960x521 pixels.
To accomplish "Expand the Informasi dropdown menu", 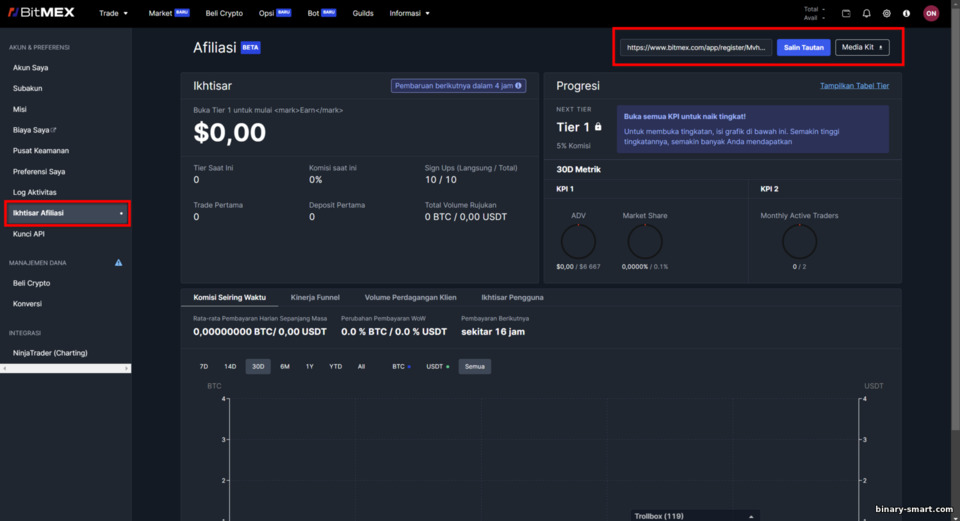I will [410, 13].
